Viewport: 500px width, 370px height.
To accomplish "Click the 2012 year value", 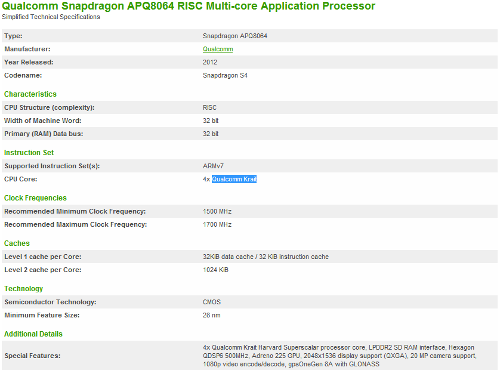I will [210, 62].
